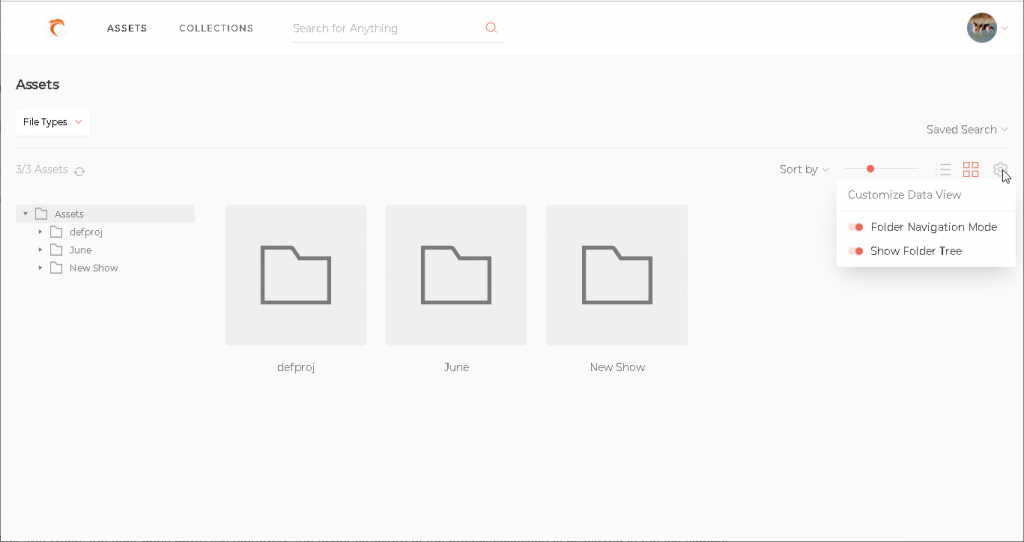Toggle Show Folder Tree switch
1024x542 pixels.
(x=856, y=251)
